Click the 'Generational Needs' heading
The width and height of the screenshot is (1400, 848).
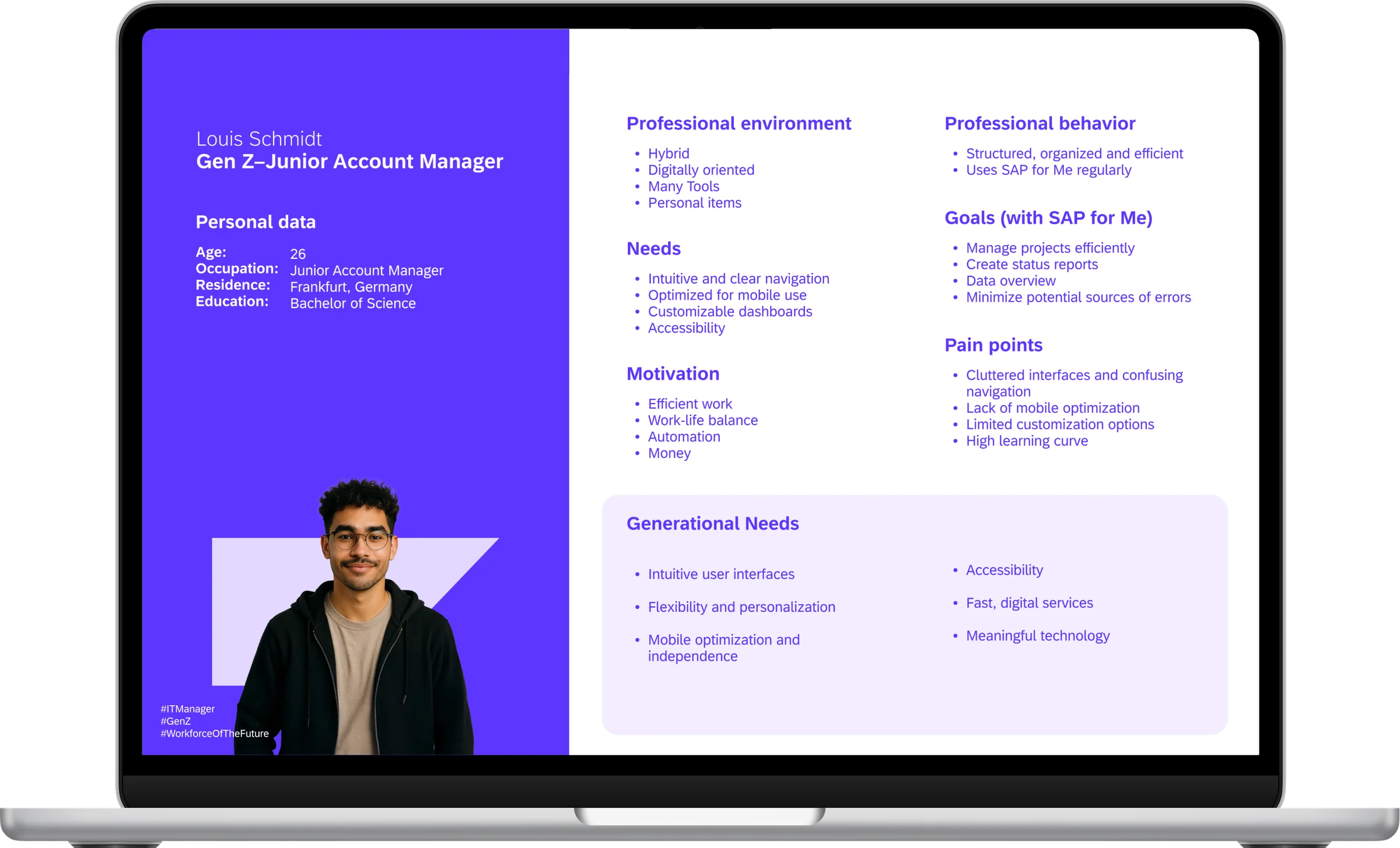712,524
